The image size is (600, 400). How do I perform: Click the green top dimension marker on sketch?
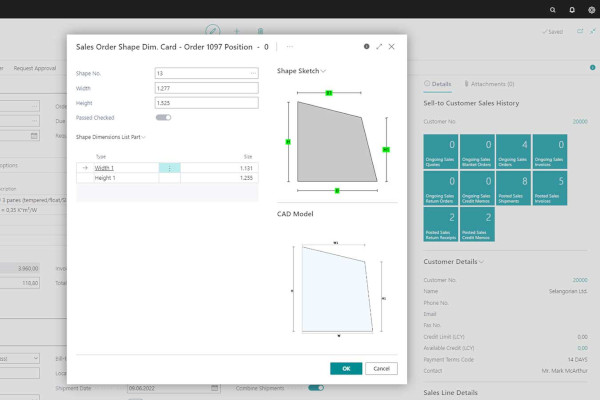tap(329, 93)
